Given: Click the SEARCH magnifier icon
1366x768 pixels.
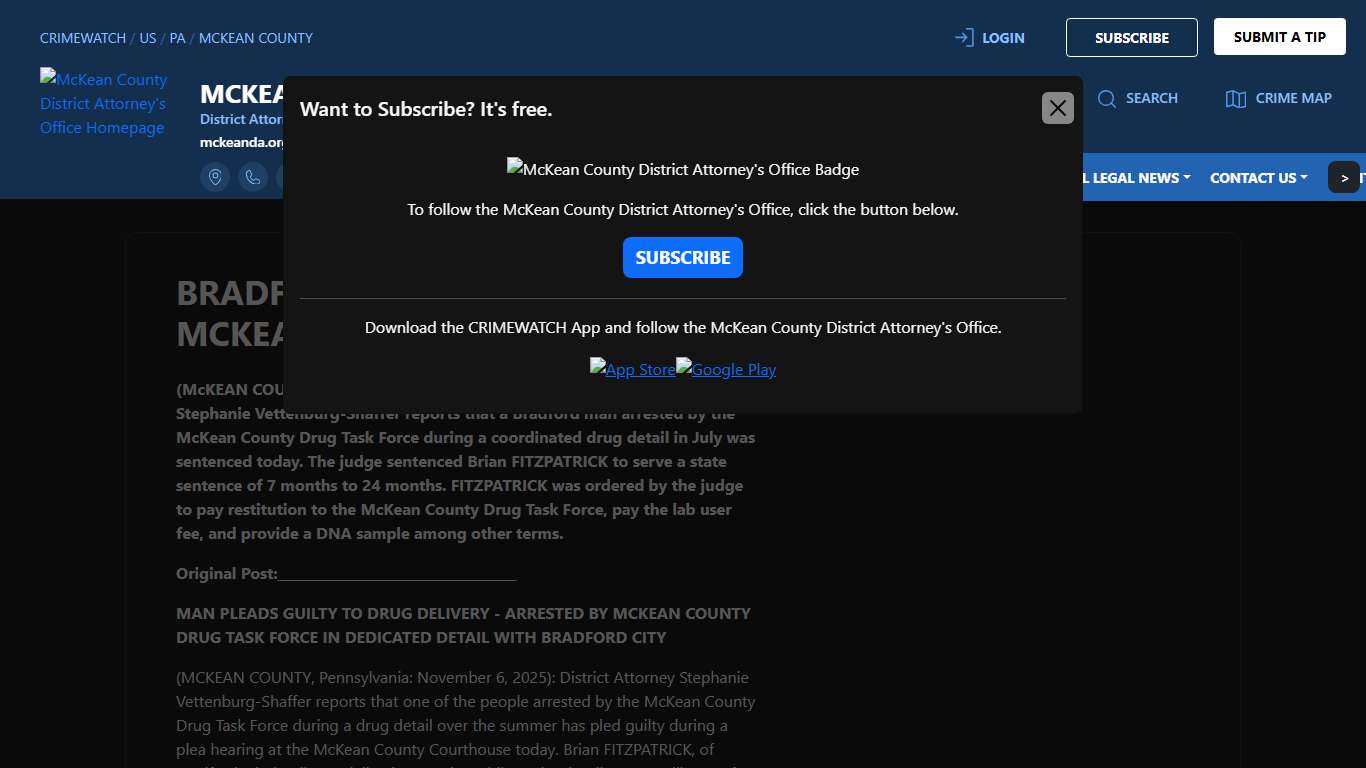Looking at the screenshot, I should point(1107,98).
